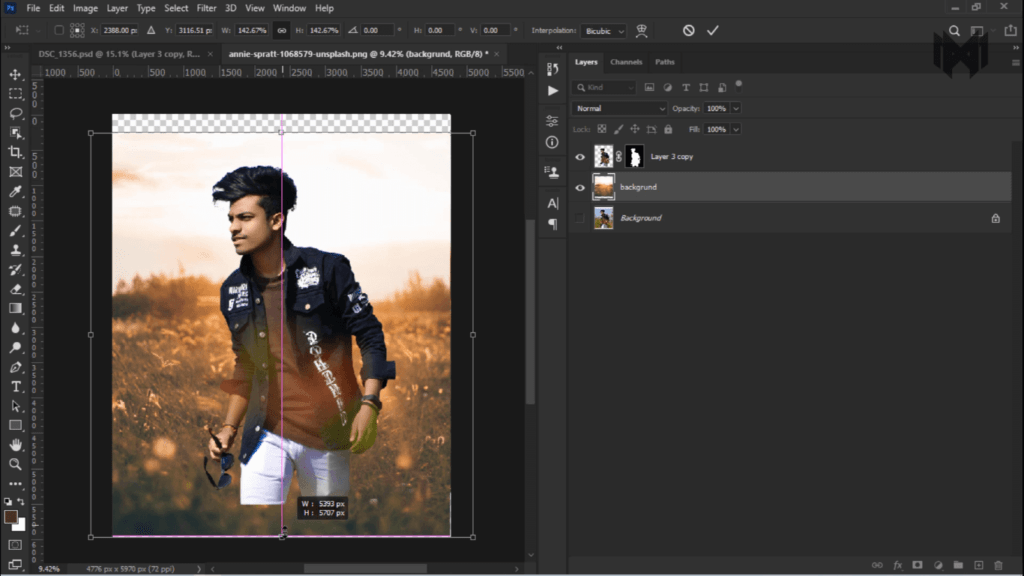Open the Actions panel play icon

point(552,91)
